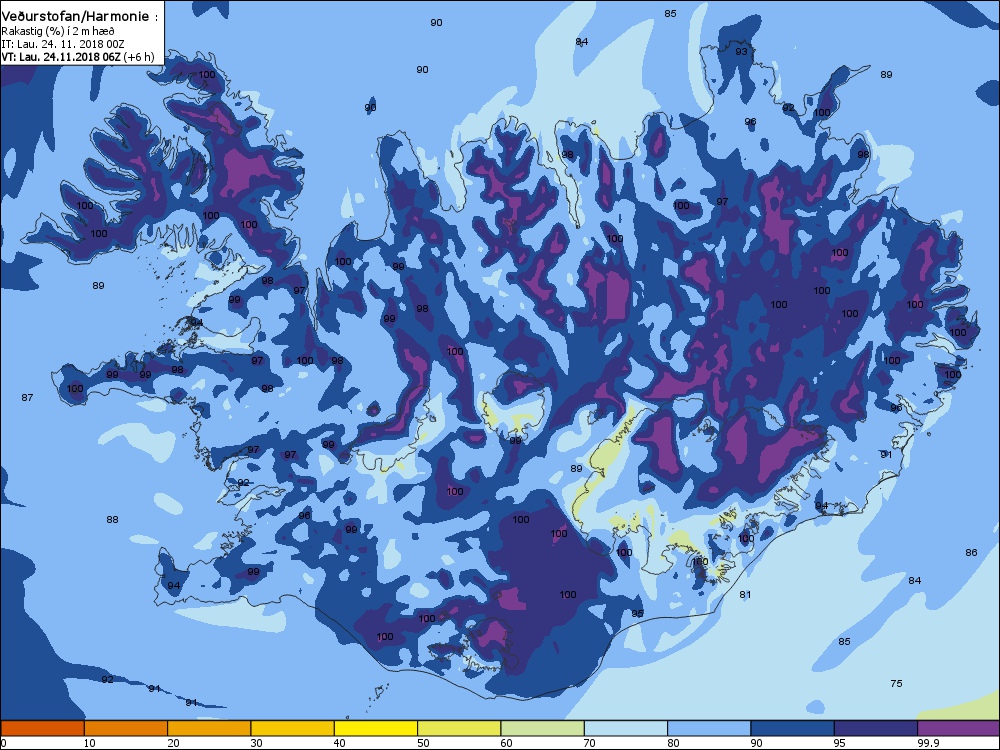Click the humidity value 86 on the map

[971, 552]
